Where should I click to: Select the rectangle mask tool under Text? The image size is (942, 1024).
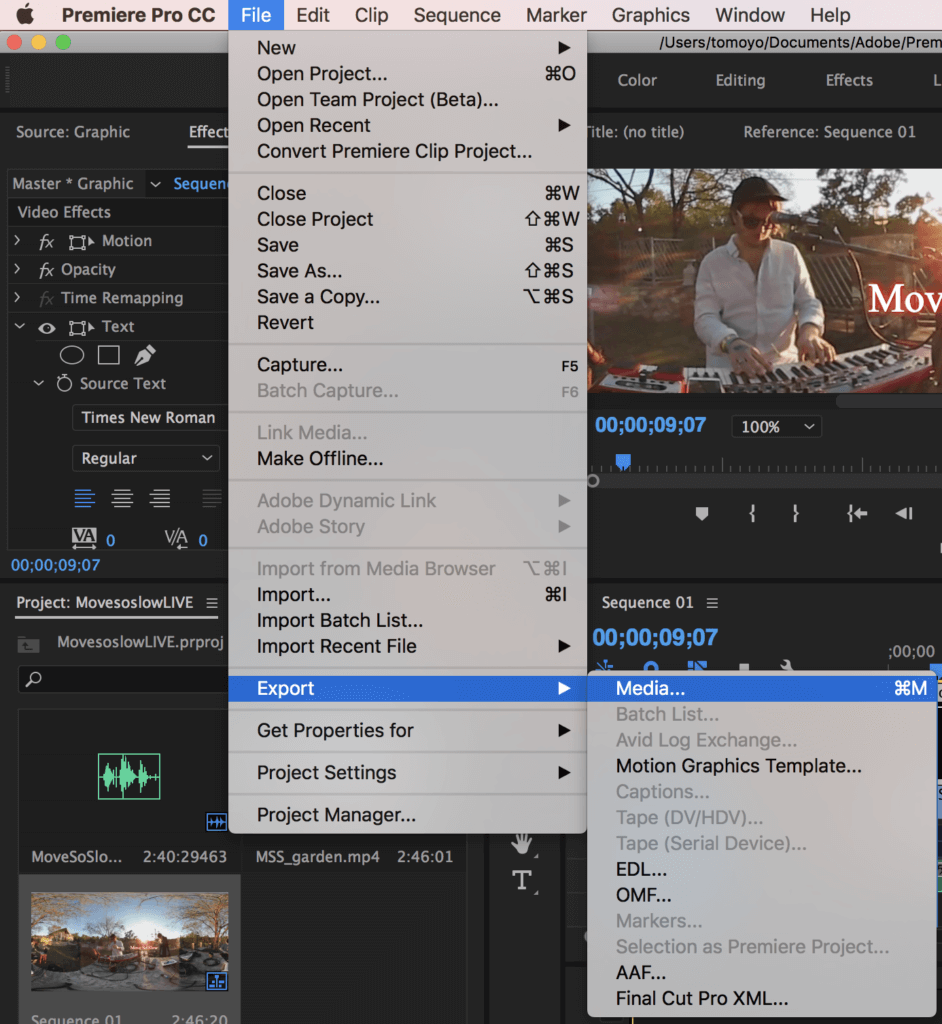click(x=108, y=355)
